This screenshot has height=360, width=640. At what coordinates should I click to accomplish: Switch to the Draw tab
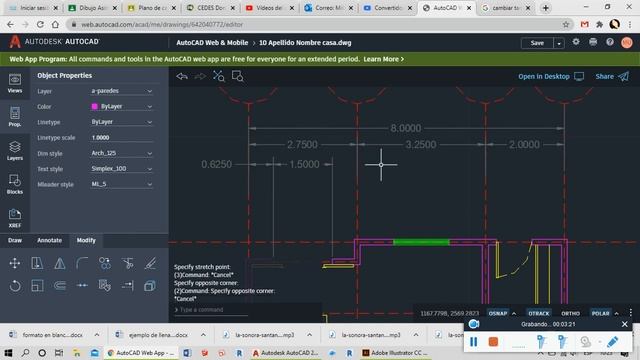coord(15,240)
